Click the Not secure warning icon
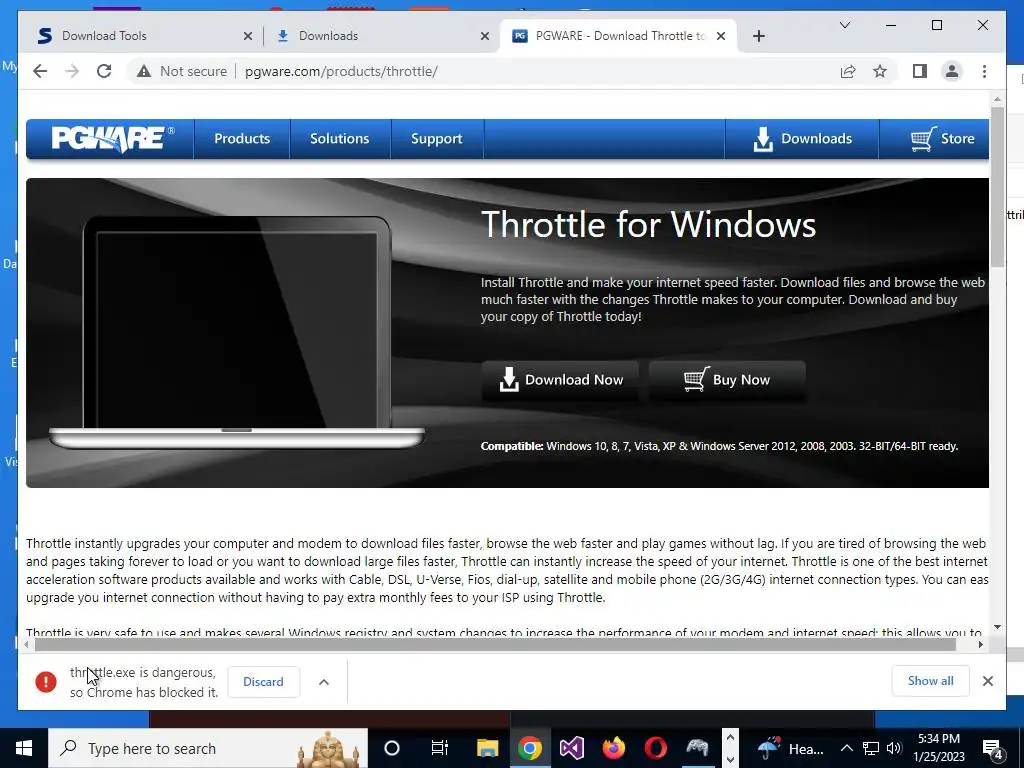This screenshot has height=768, width=1024. click(144, 71)
